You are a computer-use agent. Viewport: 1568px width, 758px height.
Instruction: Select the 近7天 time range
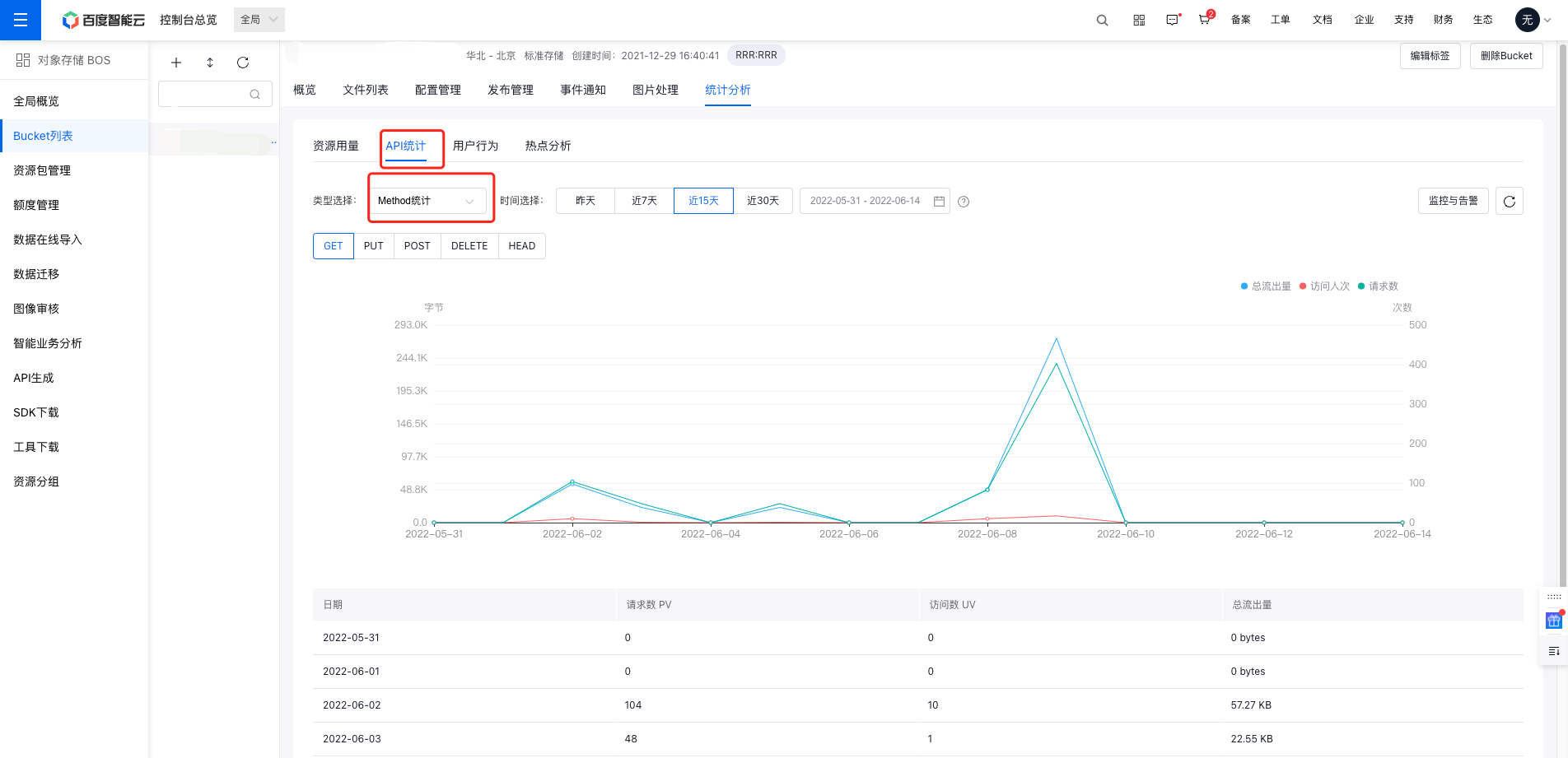pyautogui.click(x=644, y=201)
